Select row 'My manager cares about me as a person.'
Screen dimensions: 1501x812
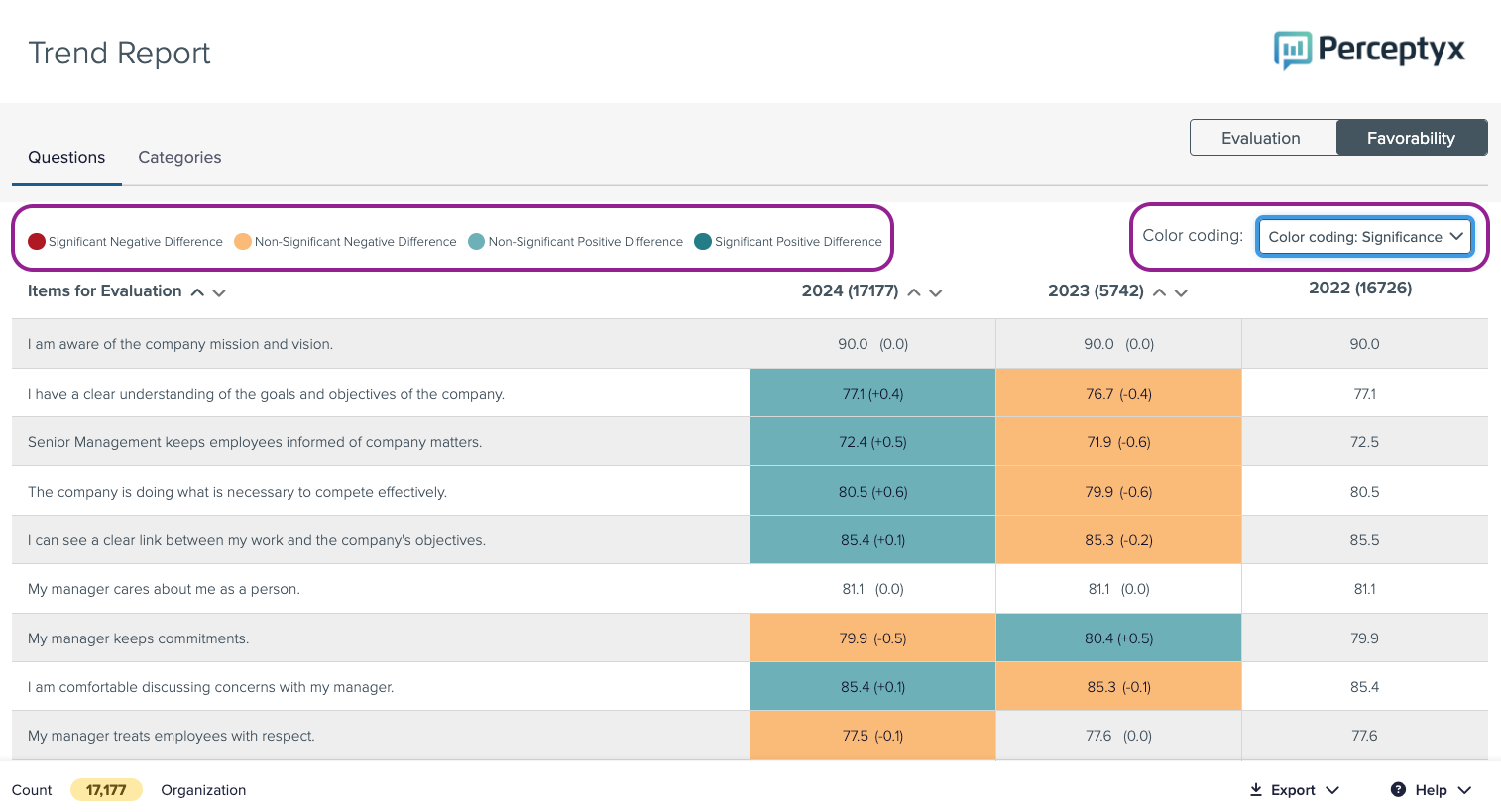(750, 589)
